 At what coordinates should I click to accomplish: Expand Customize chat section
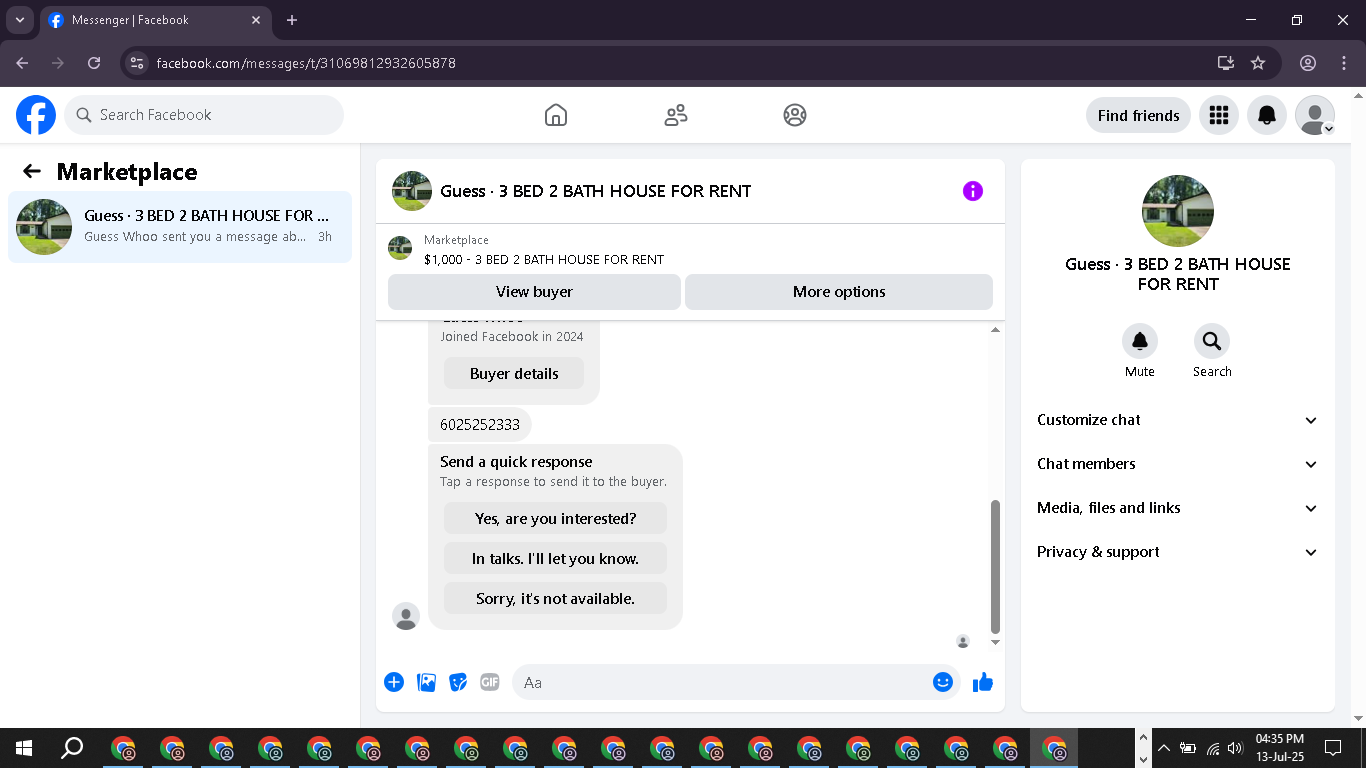[1178, 420]
